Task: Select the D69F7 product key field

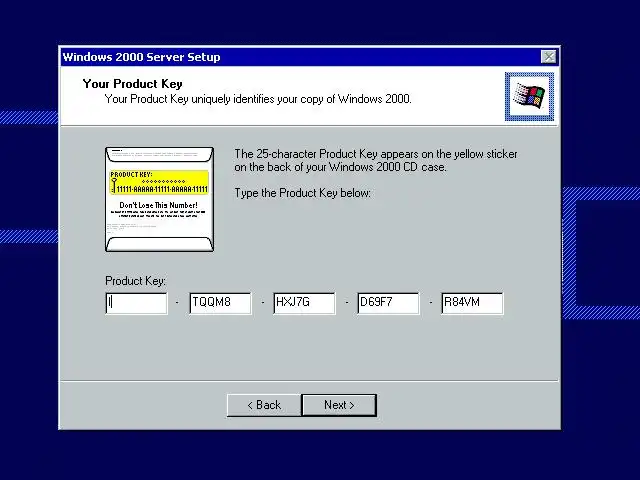Action: tap(388, 303)
